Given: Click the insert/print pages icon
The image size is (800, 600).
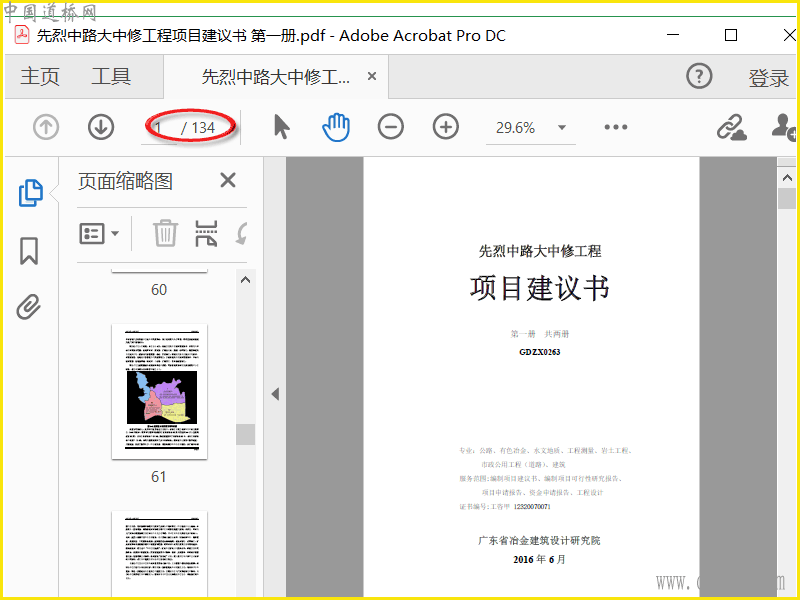Looking at the screenshot, I should coord(206,233).
